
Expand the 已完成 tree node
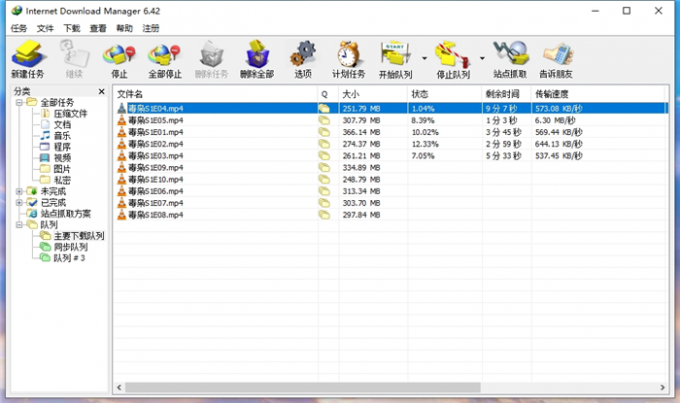[19, 203]
